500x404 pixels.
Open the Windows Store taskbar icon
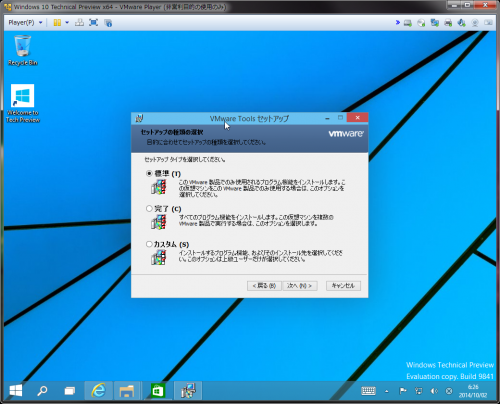click(158, 390)
